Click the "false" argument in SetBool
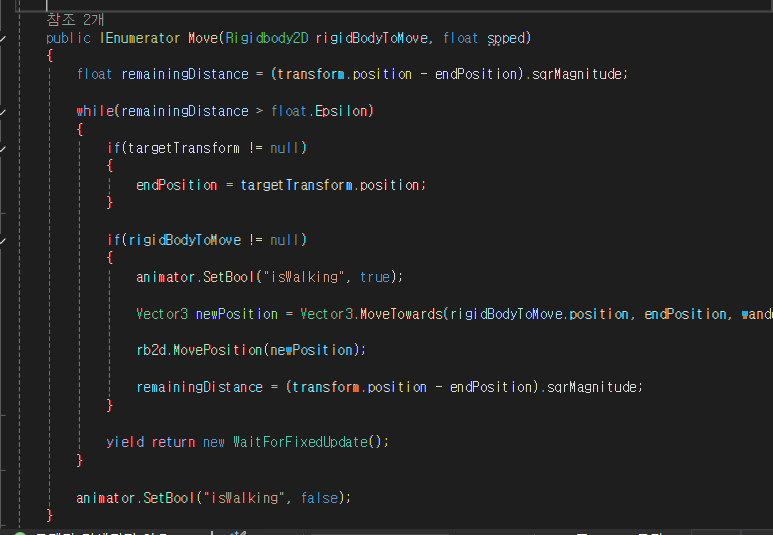Viewport: 773px width, 535px height. tap(319, 498)
